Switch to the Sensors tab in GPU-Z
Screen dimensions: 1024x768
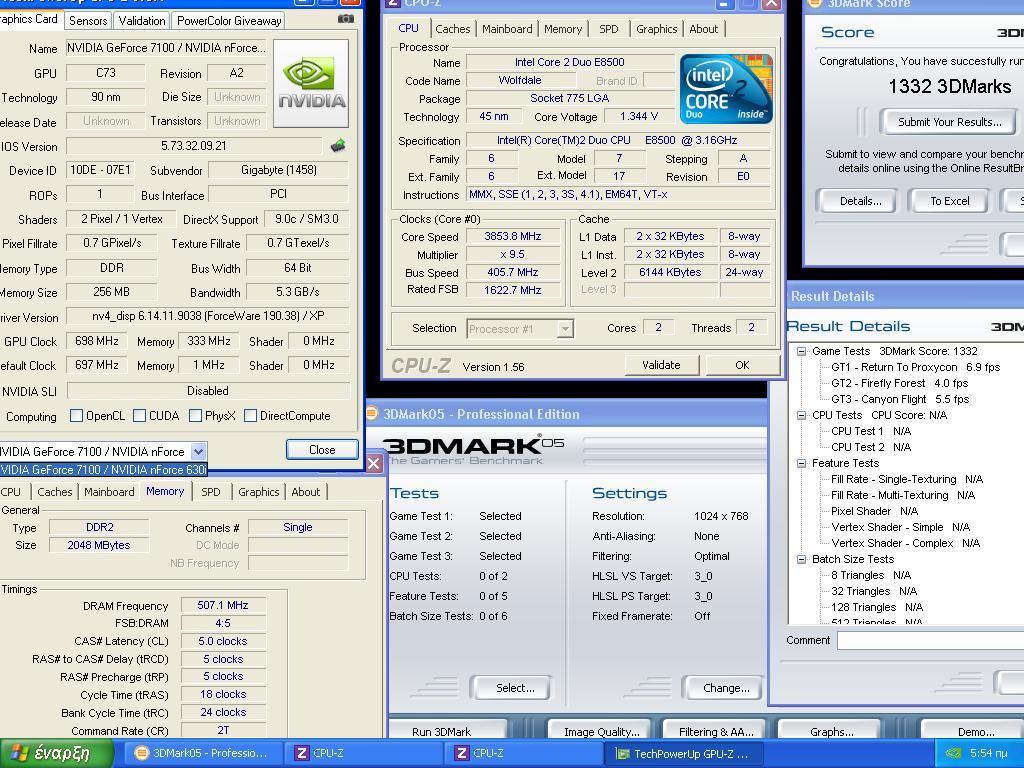click(88, 20)
